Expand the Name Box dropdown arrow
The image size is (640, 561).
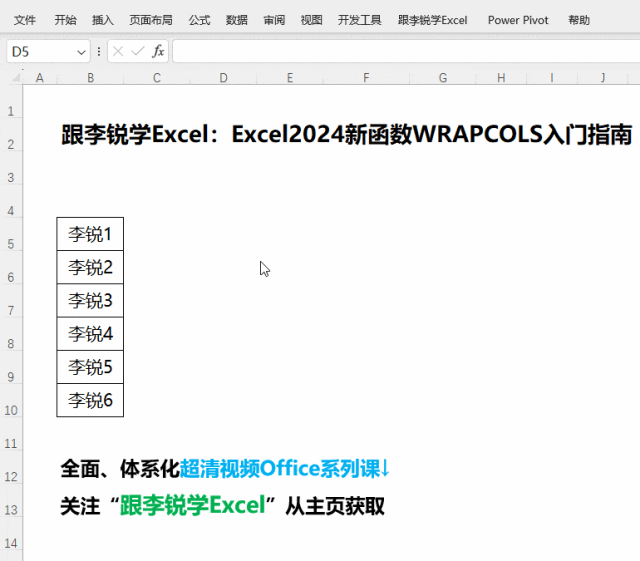[x=81, y=52]
